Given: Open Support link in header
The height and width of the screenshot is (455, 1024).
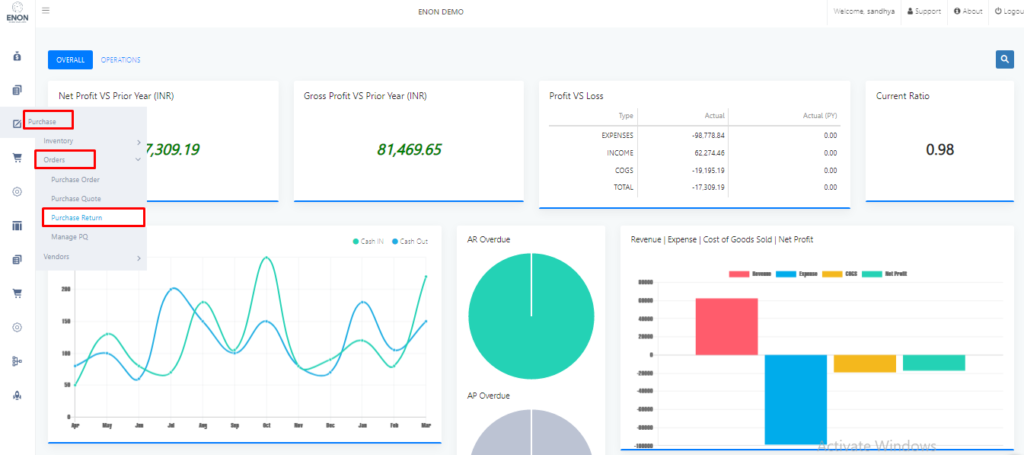Looking at the screenshot, I should pyautogui.click(x=924, y=11).
